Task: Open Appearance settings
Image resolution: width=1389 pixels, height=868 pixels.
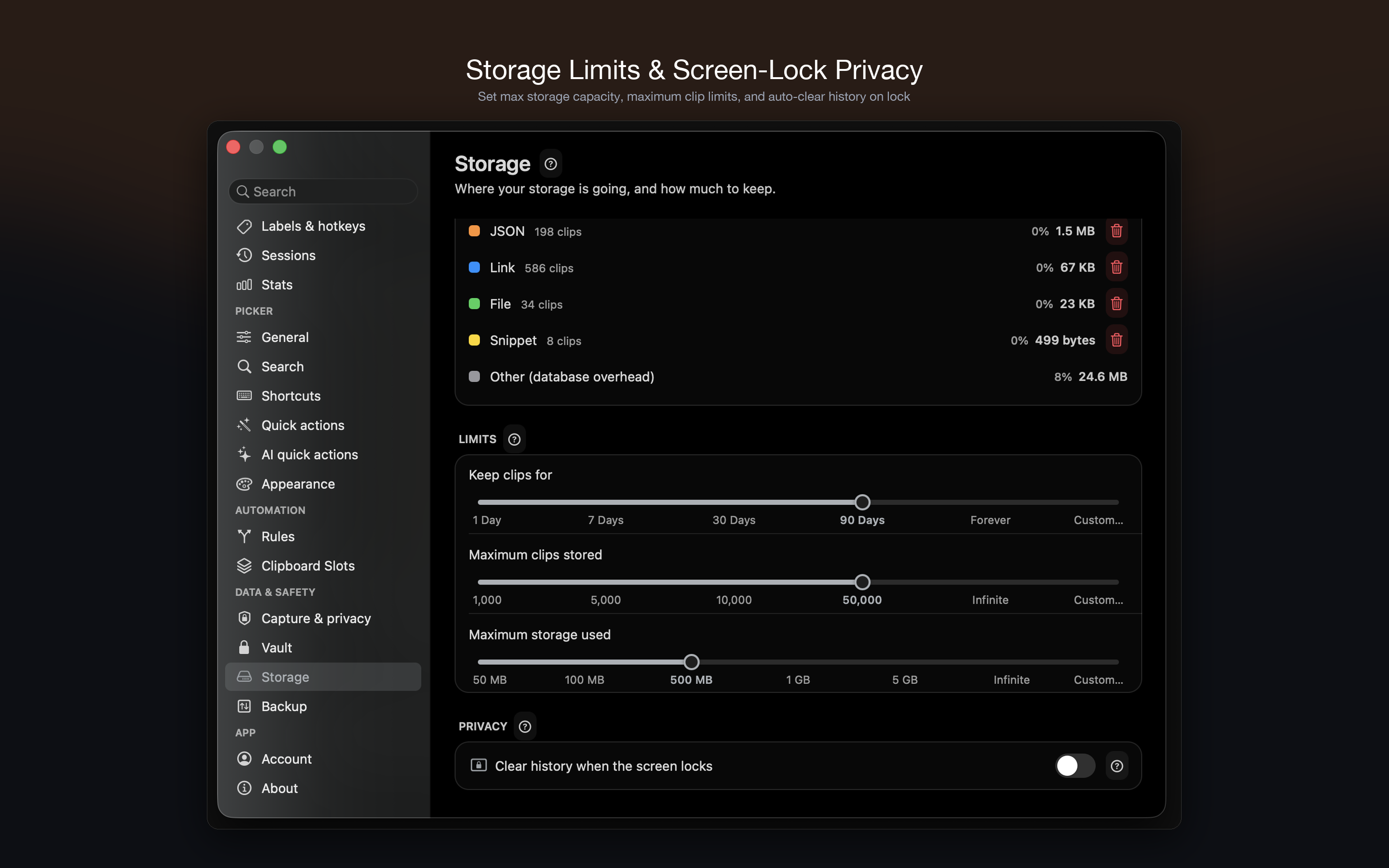Action: [323, 484]
